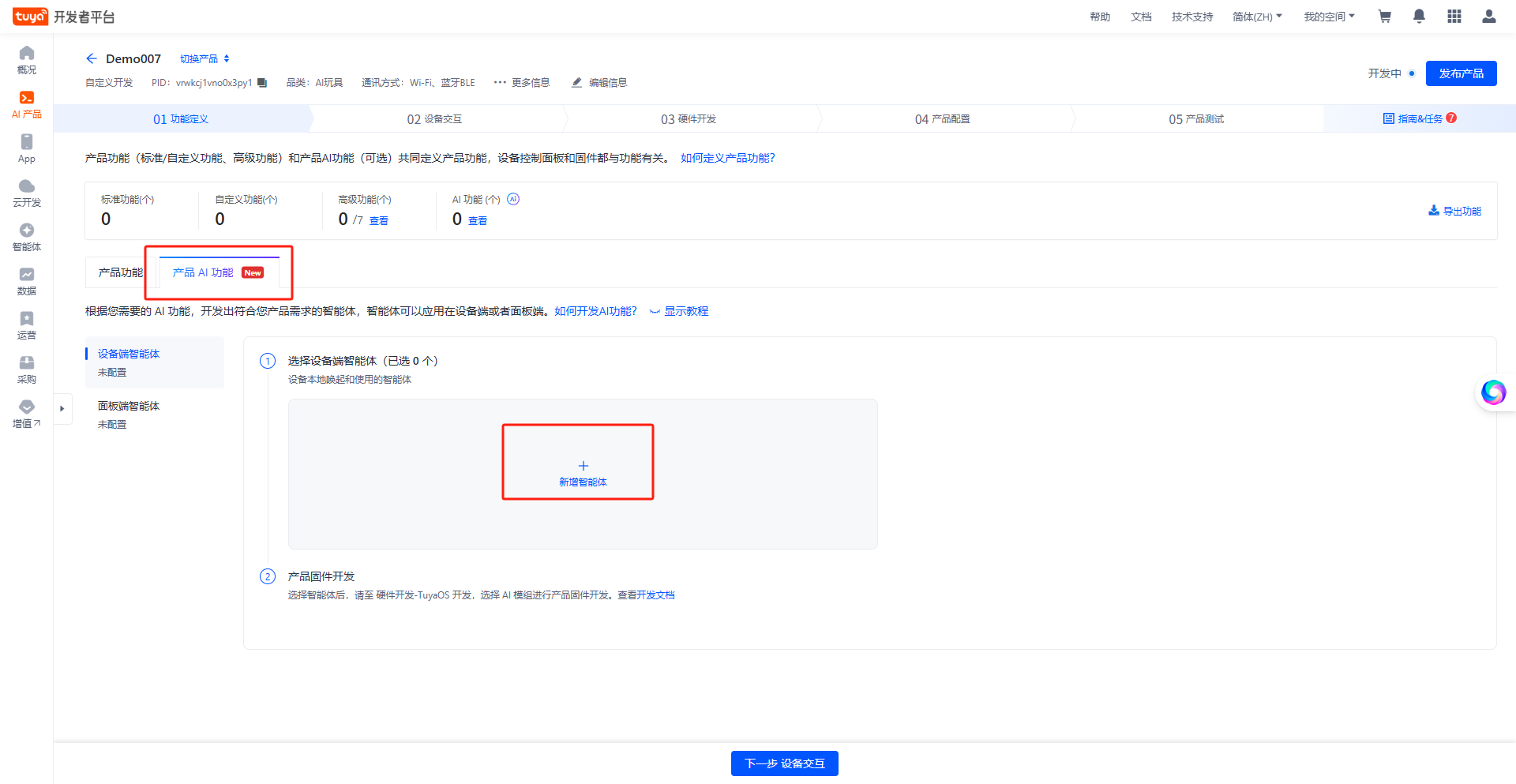Expand 更多信息 product details
1516x784 pixels.
pyautogui.click(x=521, y=83)
